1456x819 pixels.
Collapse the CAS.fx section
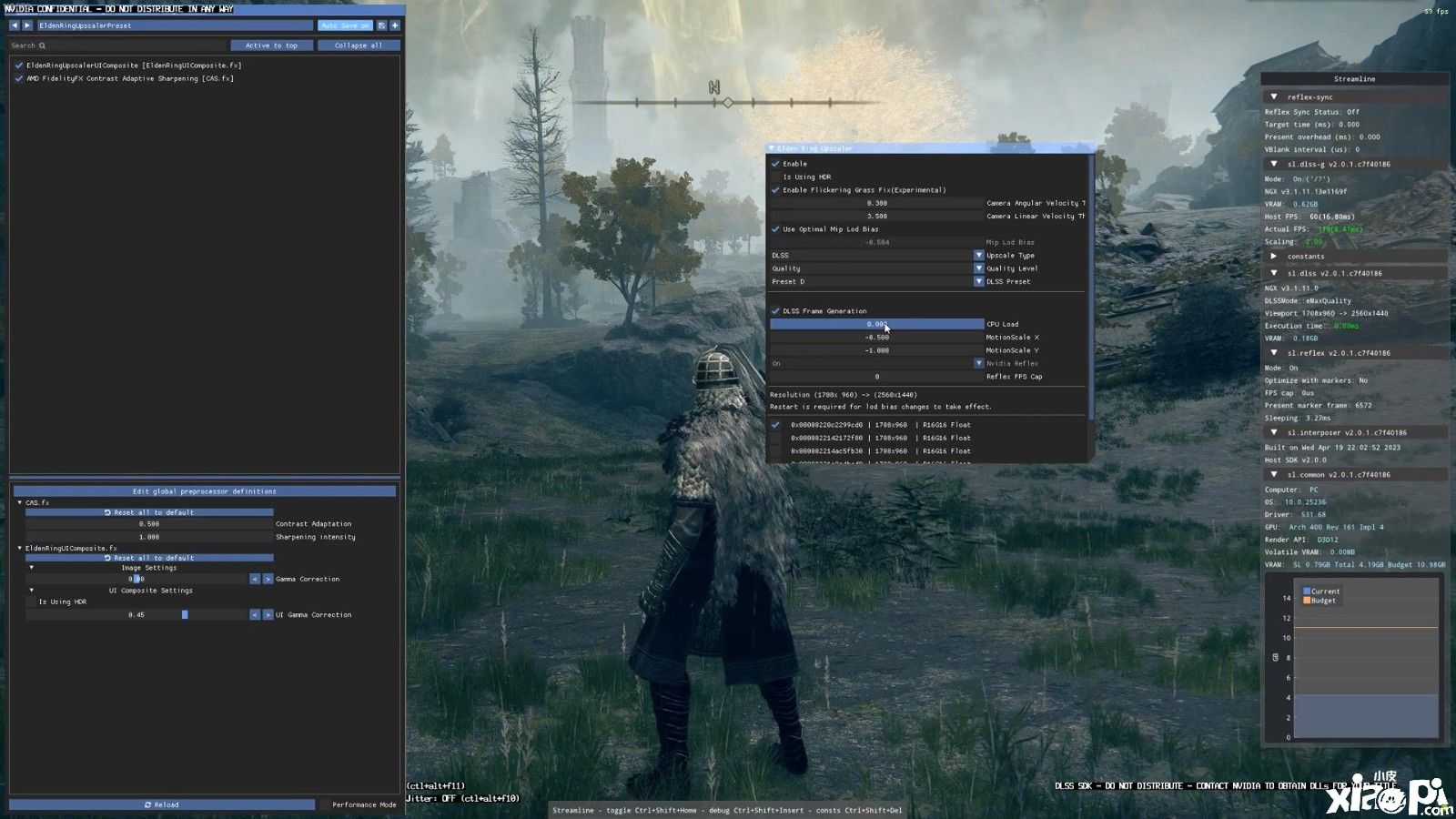click(20, 502)
